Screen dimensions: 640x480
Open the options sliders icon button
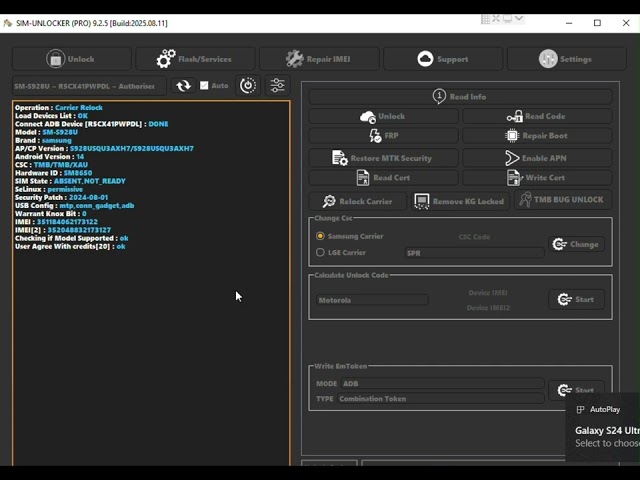(x=278, y=85)
